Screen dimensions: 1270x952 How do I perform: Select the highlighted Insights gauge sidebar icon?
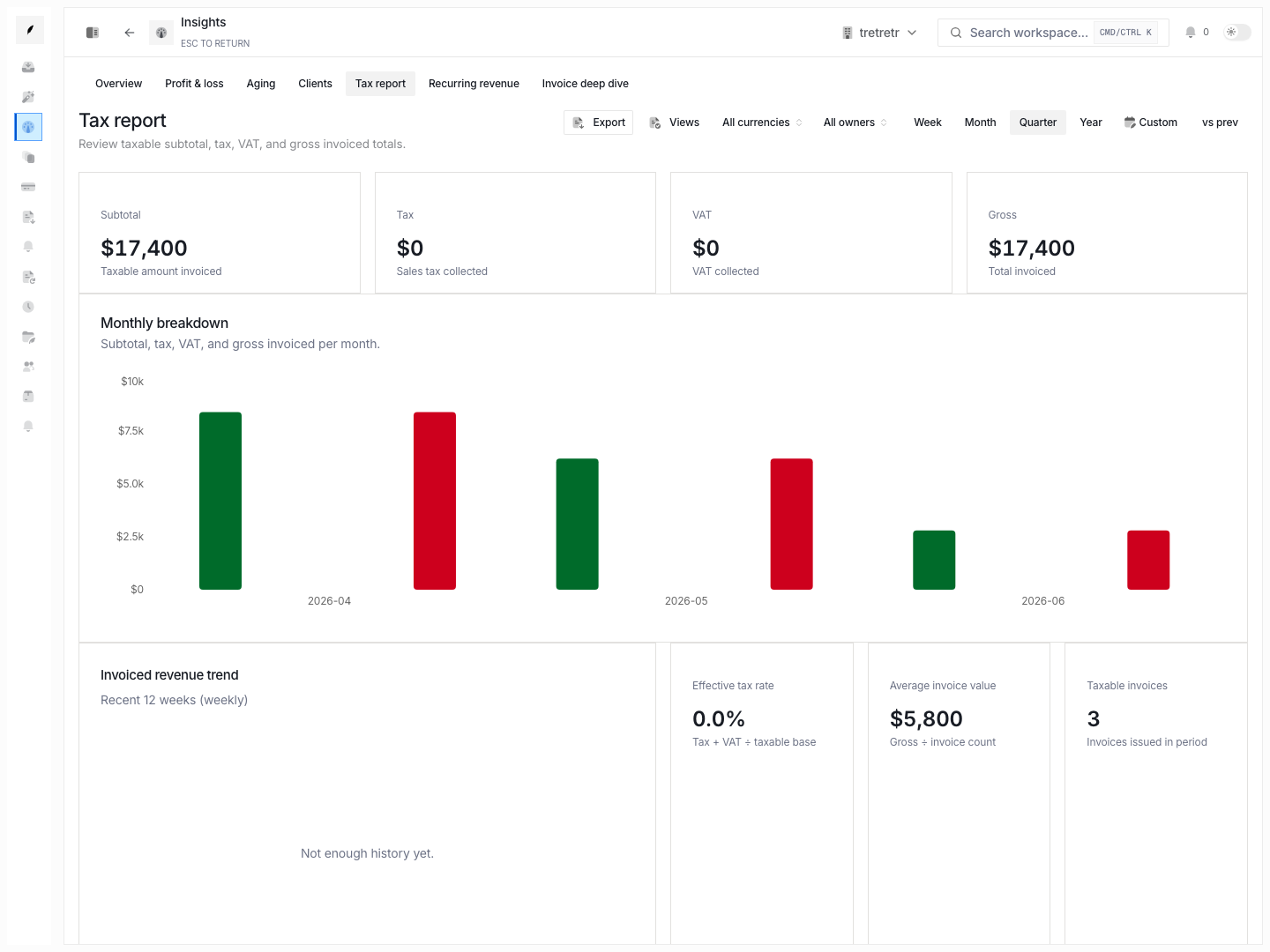[x=28, y=127]
